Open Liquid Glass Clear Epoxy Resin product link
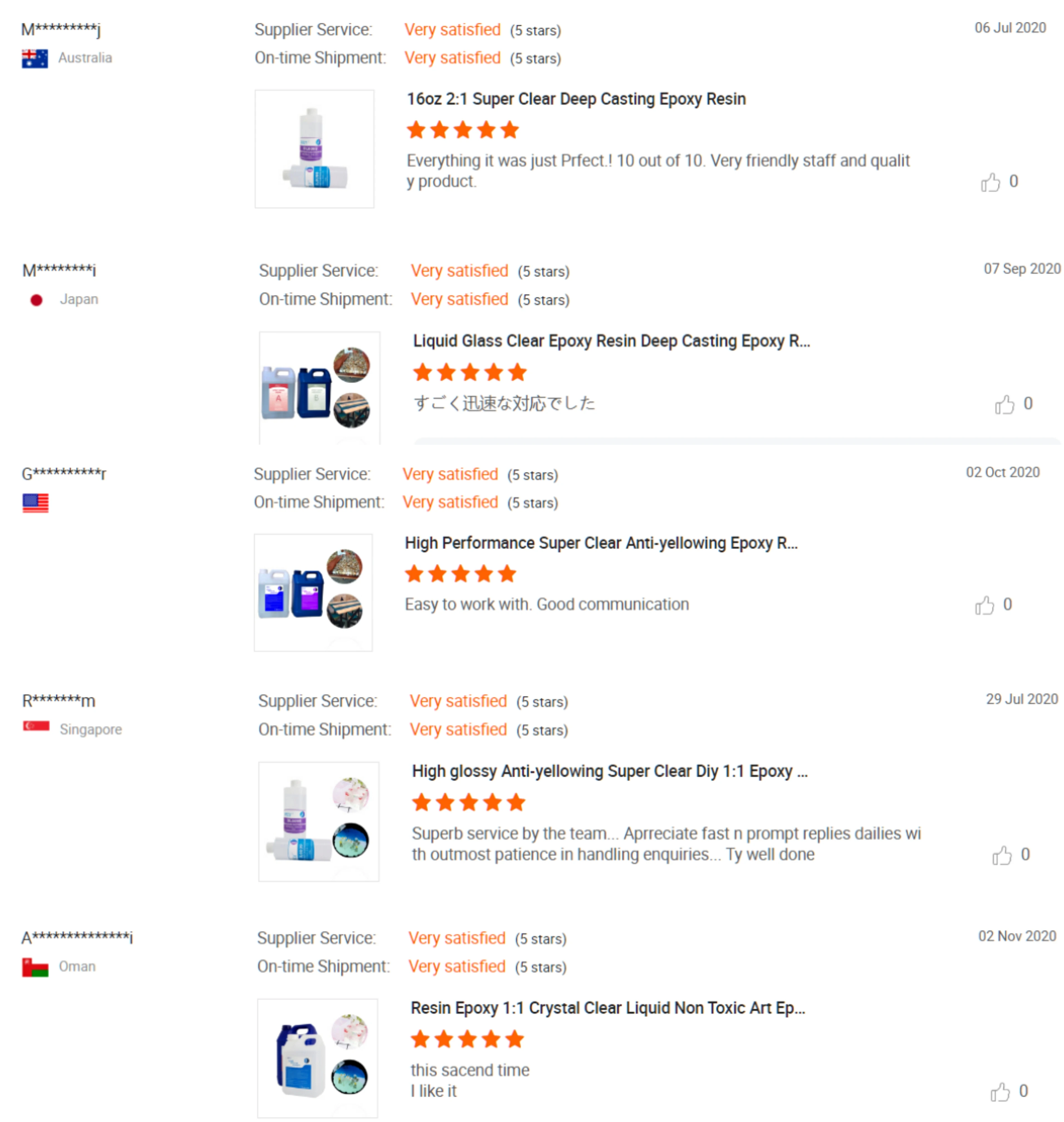Image resolution: width=1064 pixels, height=1122 pixels. click(611, 341)
